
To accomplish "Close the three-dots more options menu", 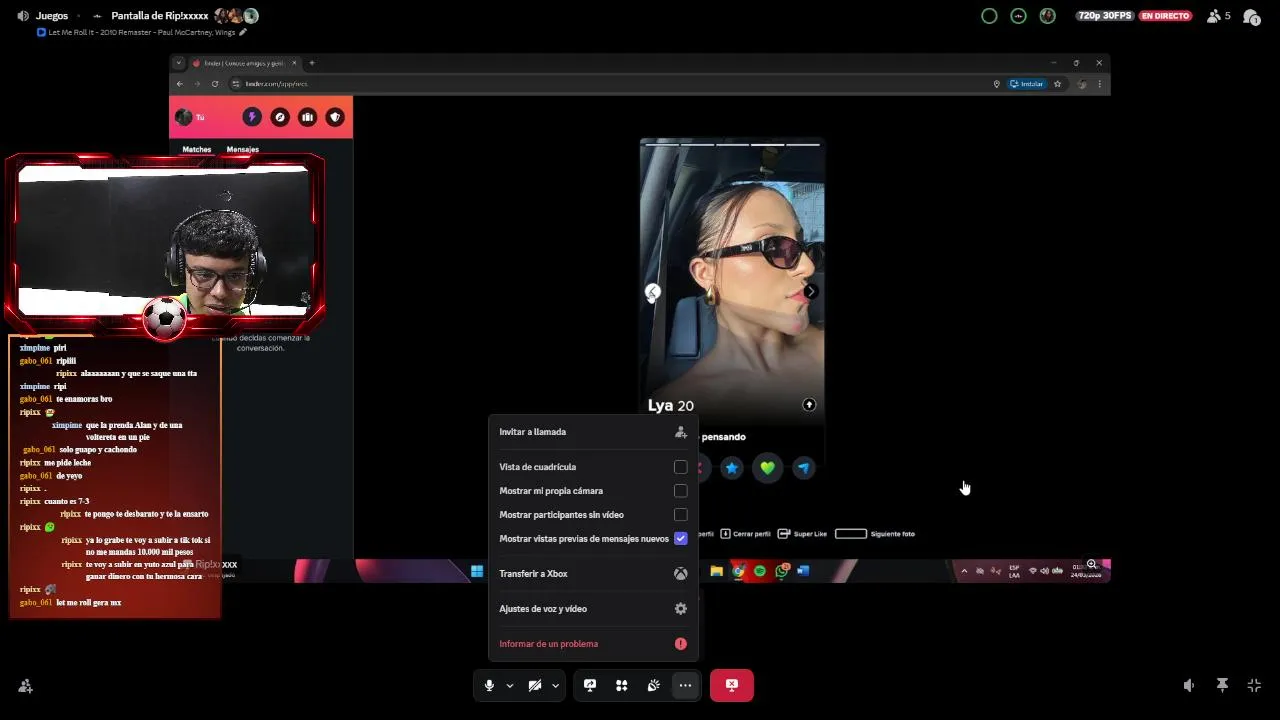I will coord(685,686).
